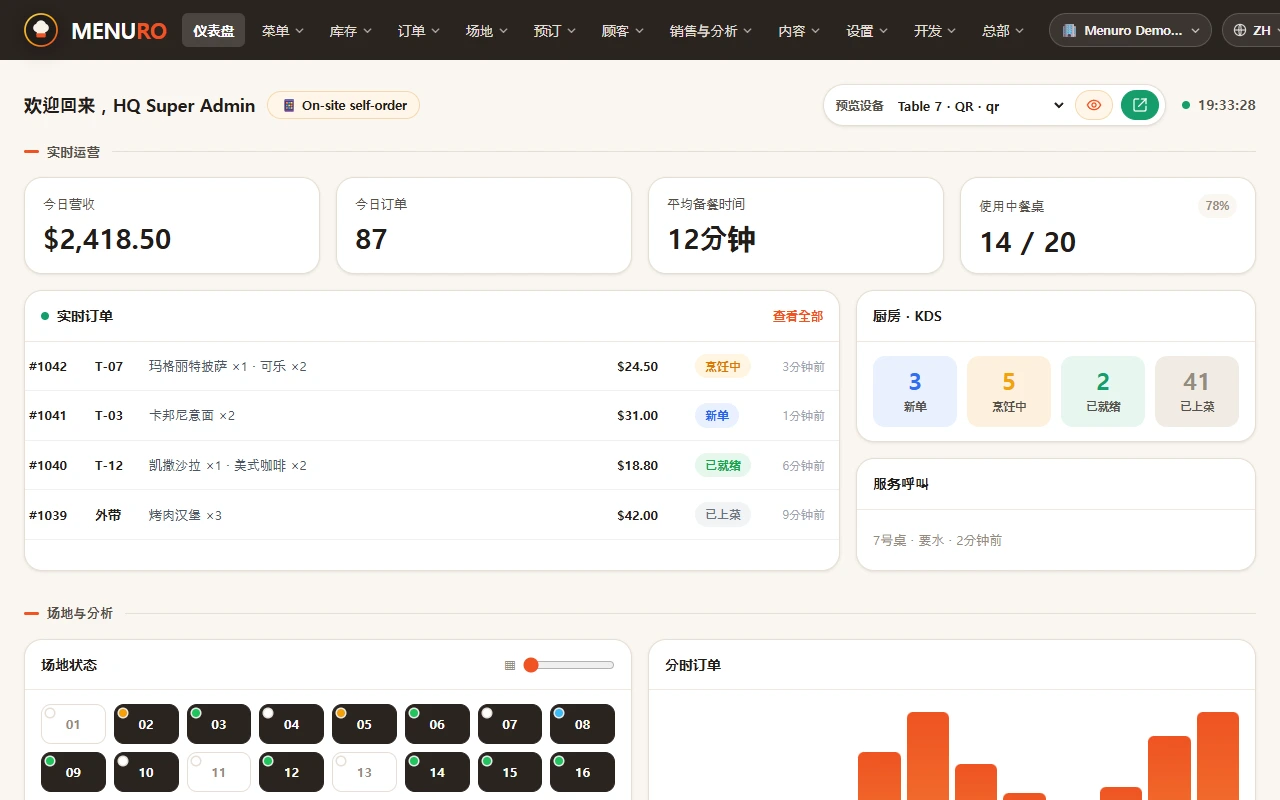Click the building icon in Menuro Demo selector
Screen dimensions: 1280x800
(1069, 30)
